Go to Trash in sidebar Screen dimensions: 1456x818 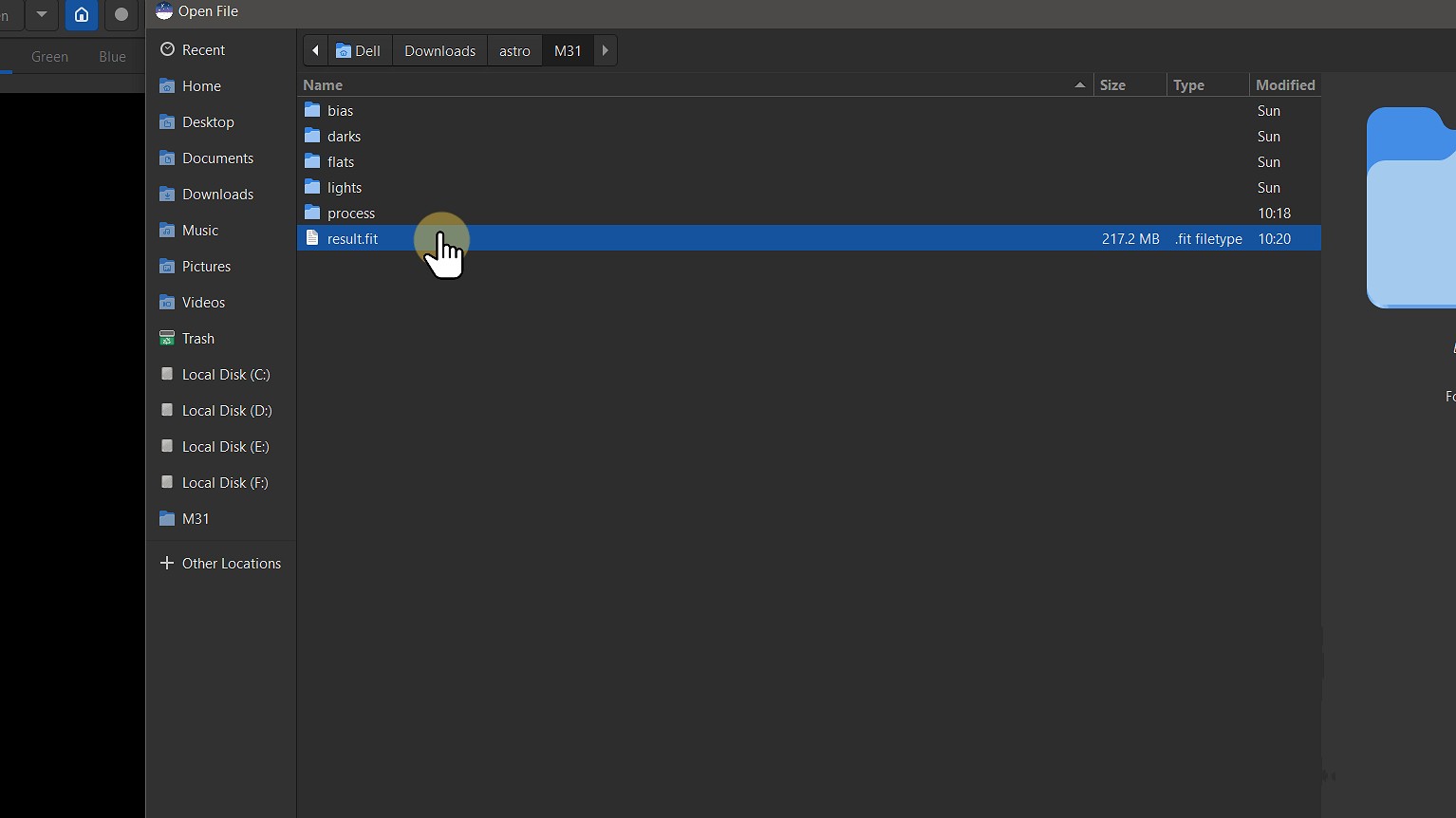[197, 339]
